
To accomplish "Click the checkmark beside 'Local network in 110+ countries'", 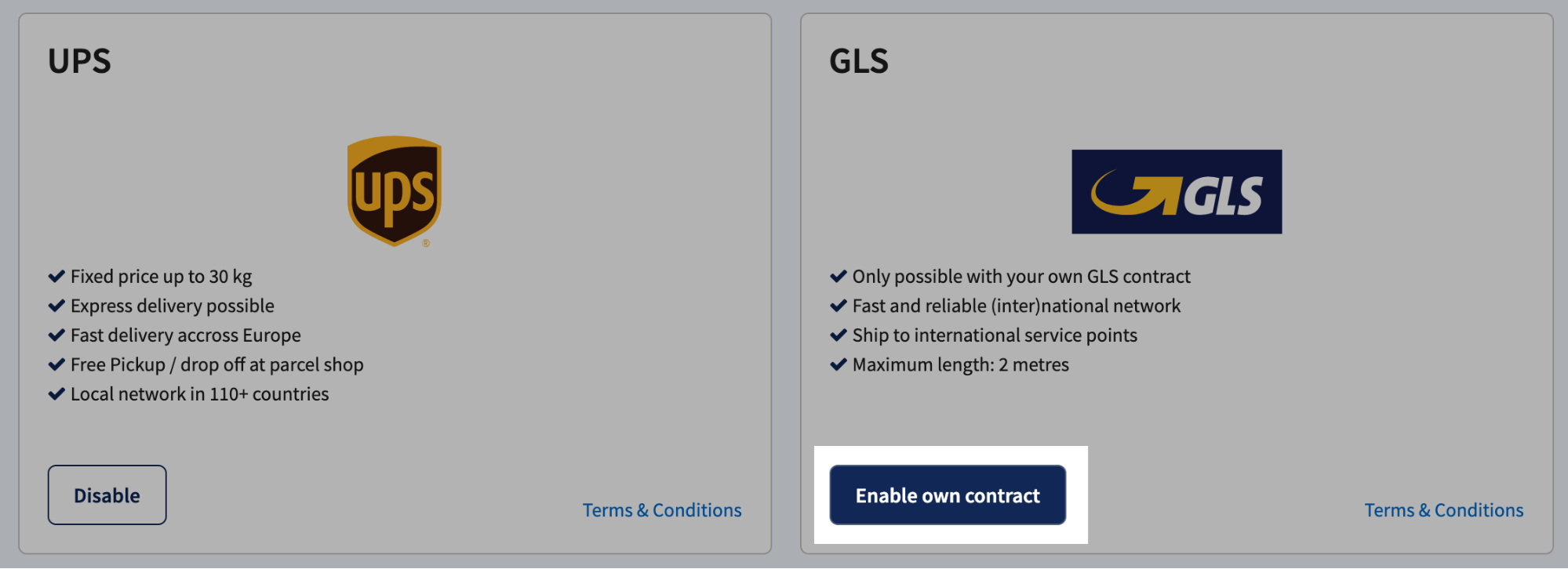I will tap(56, 393).
